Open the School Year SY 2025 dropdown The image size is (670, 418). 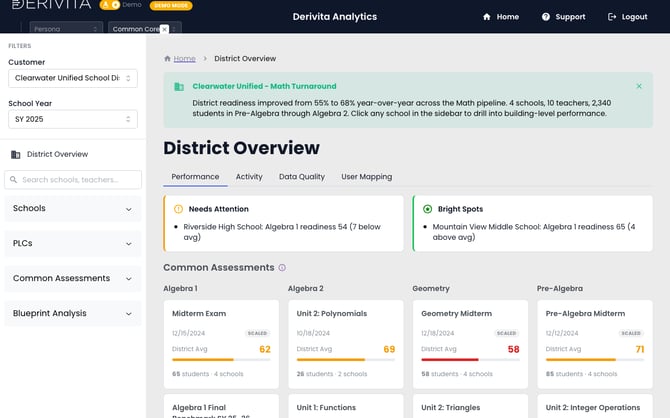pyautogui.click(x=73, y=119)
